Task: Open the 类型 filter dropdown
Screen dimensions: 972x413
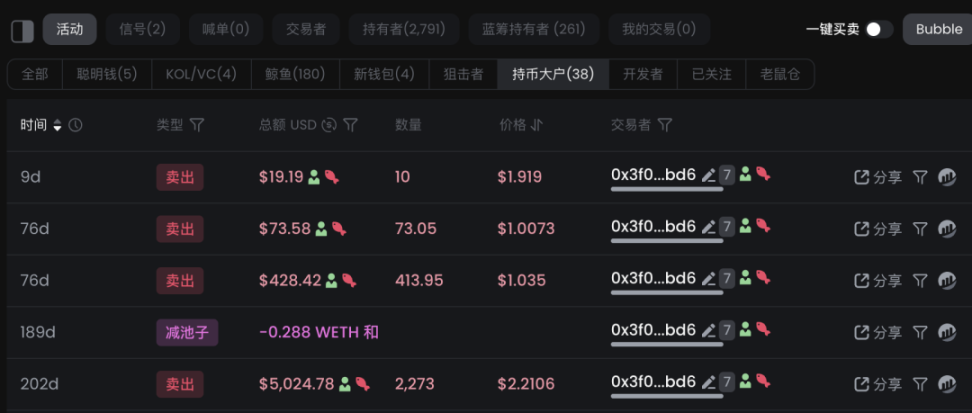Action: [x=197, y=125]
